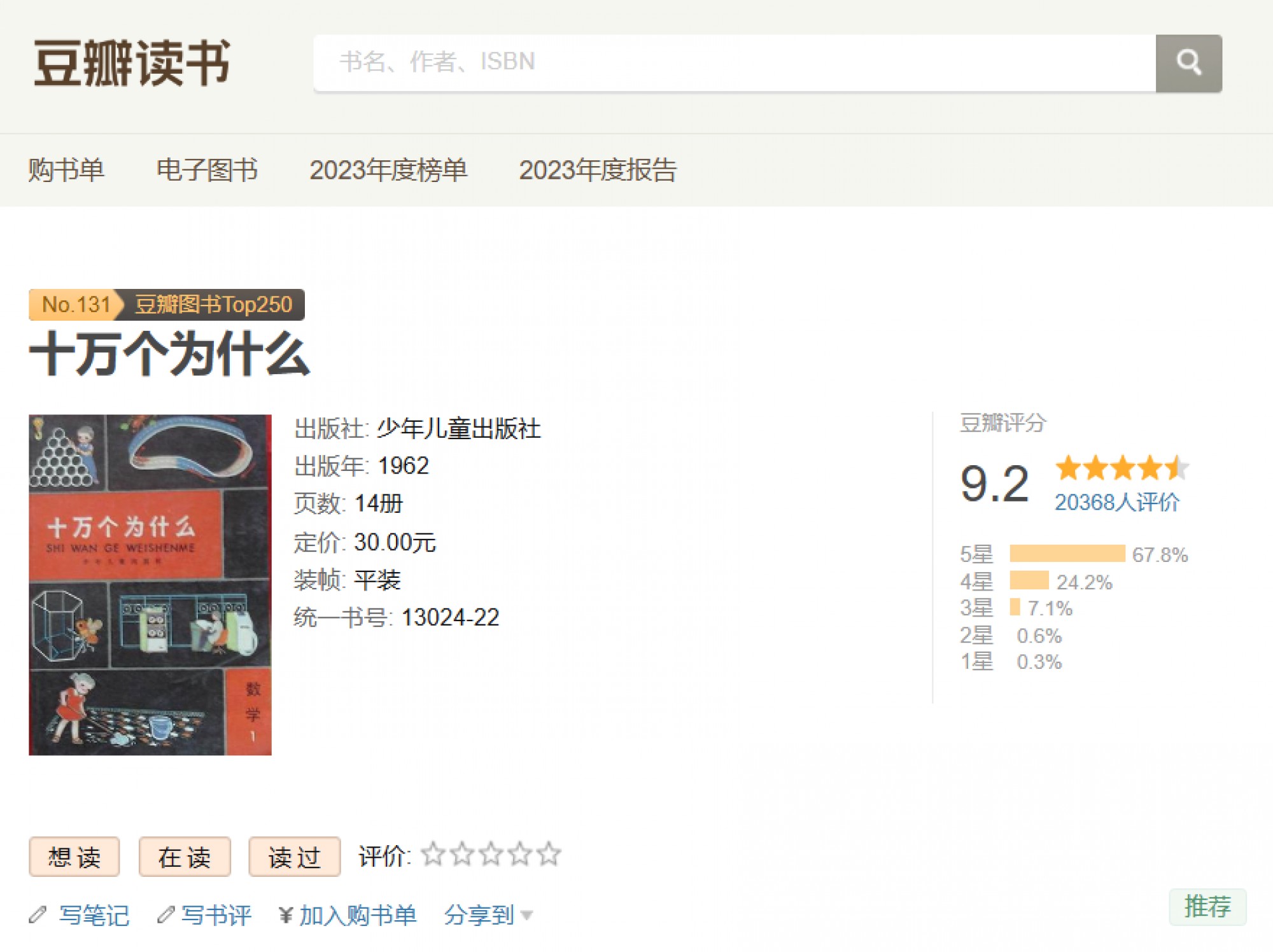The width and height of the screenshot is (1273, 952).
Task: Click the pencil icon beside 写笔记
Action: point(38,914)
